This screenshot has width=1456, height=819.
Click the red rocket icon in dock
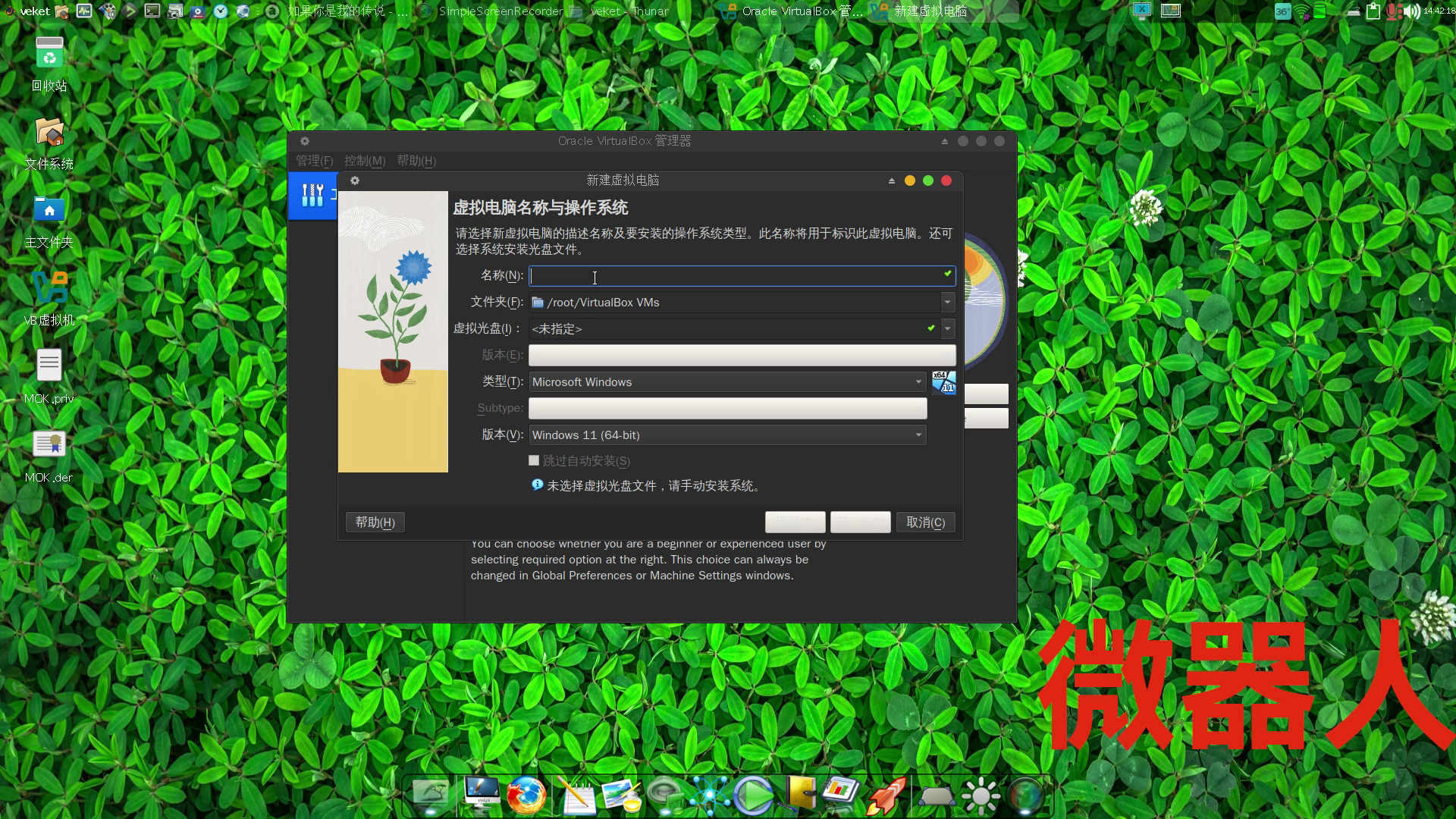pyautogui.click(x=886, y=795)
